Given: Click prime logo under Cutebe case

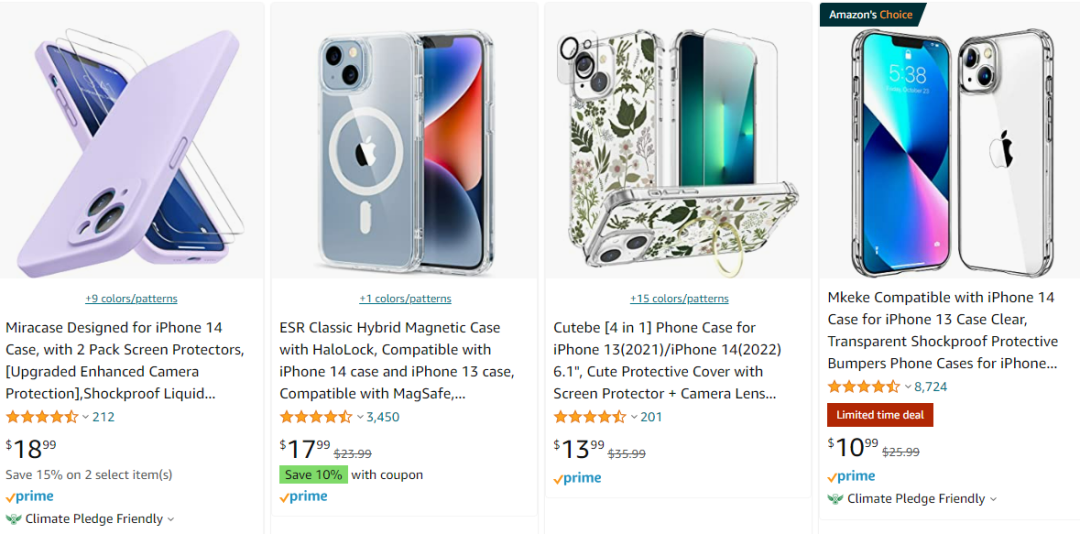Looking at the screenshot, I should pos(577,478).
